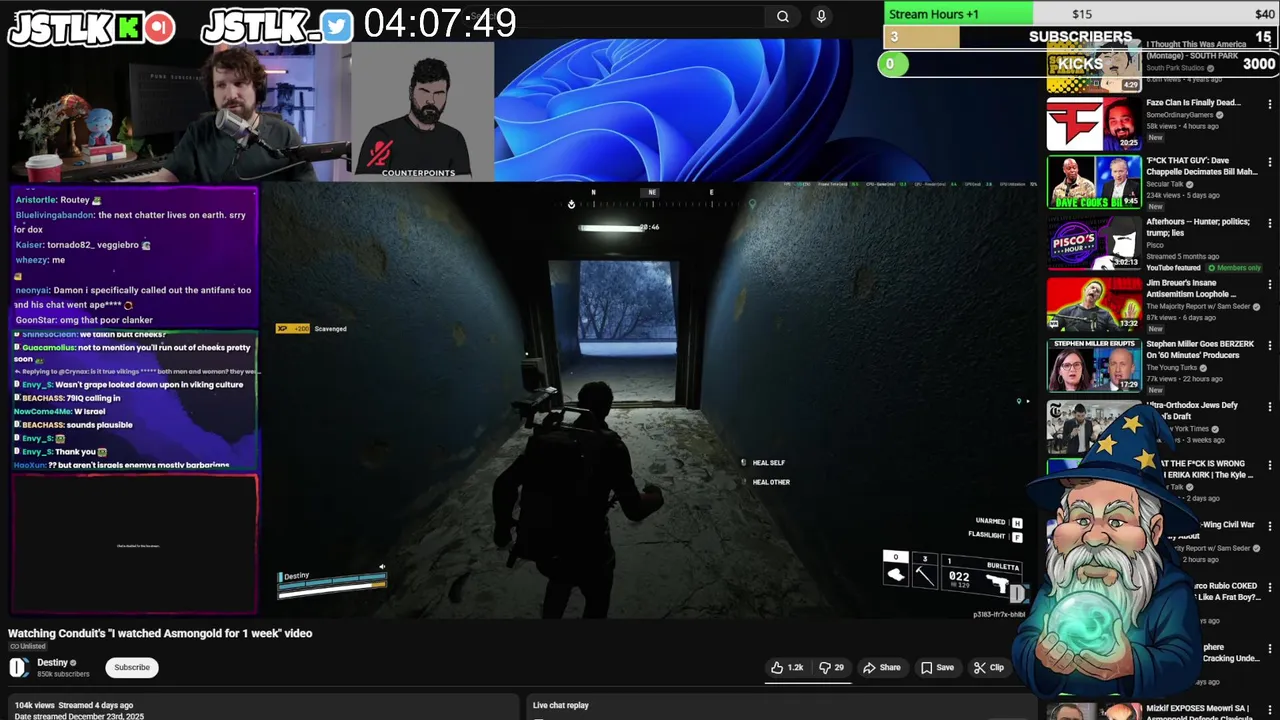Open Faze Clan Is Finally Dead title

1193,102
